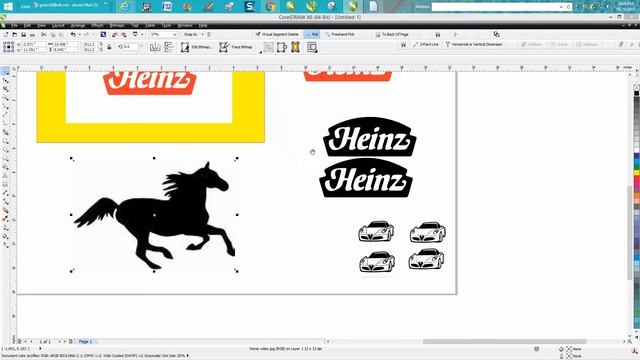This screenshot has width=640, height=360.
Task: Click the mirror vertically icon
Action: click(168, 47)
